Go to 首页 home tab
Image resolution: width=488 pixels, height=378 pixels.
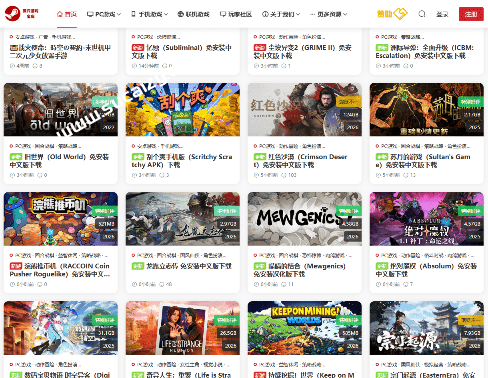click(x=67, y=14)
